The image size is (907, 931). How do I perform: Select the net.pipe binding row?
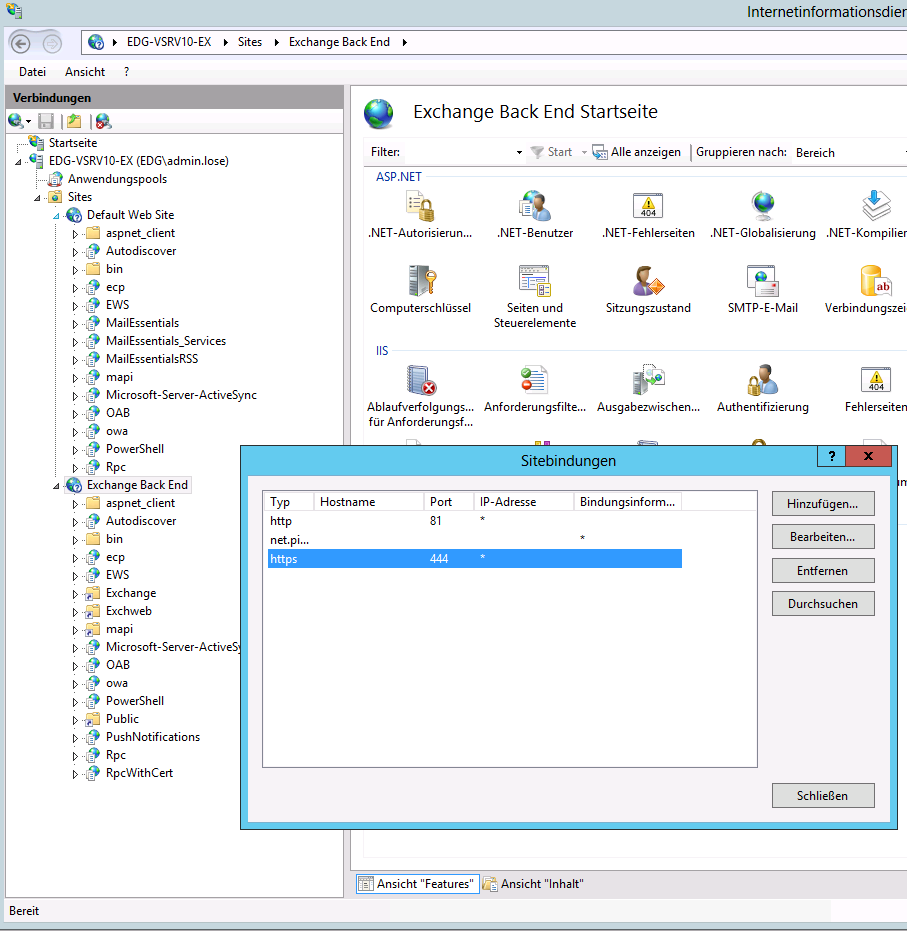475,540
